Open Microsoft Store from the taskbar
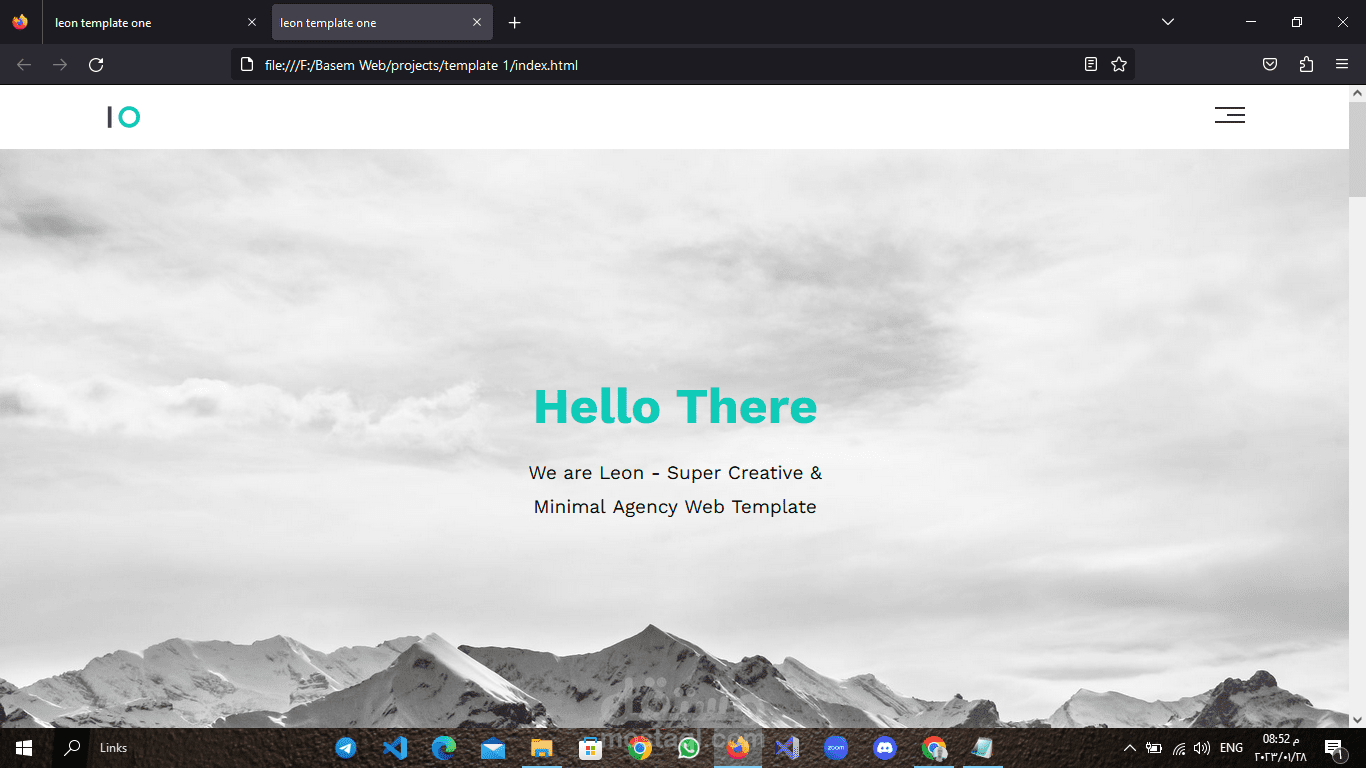1366x768 pixels. tap(591, 748)
